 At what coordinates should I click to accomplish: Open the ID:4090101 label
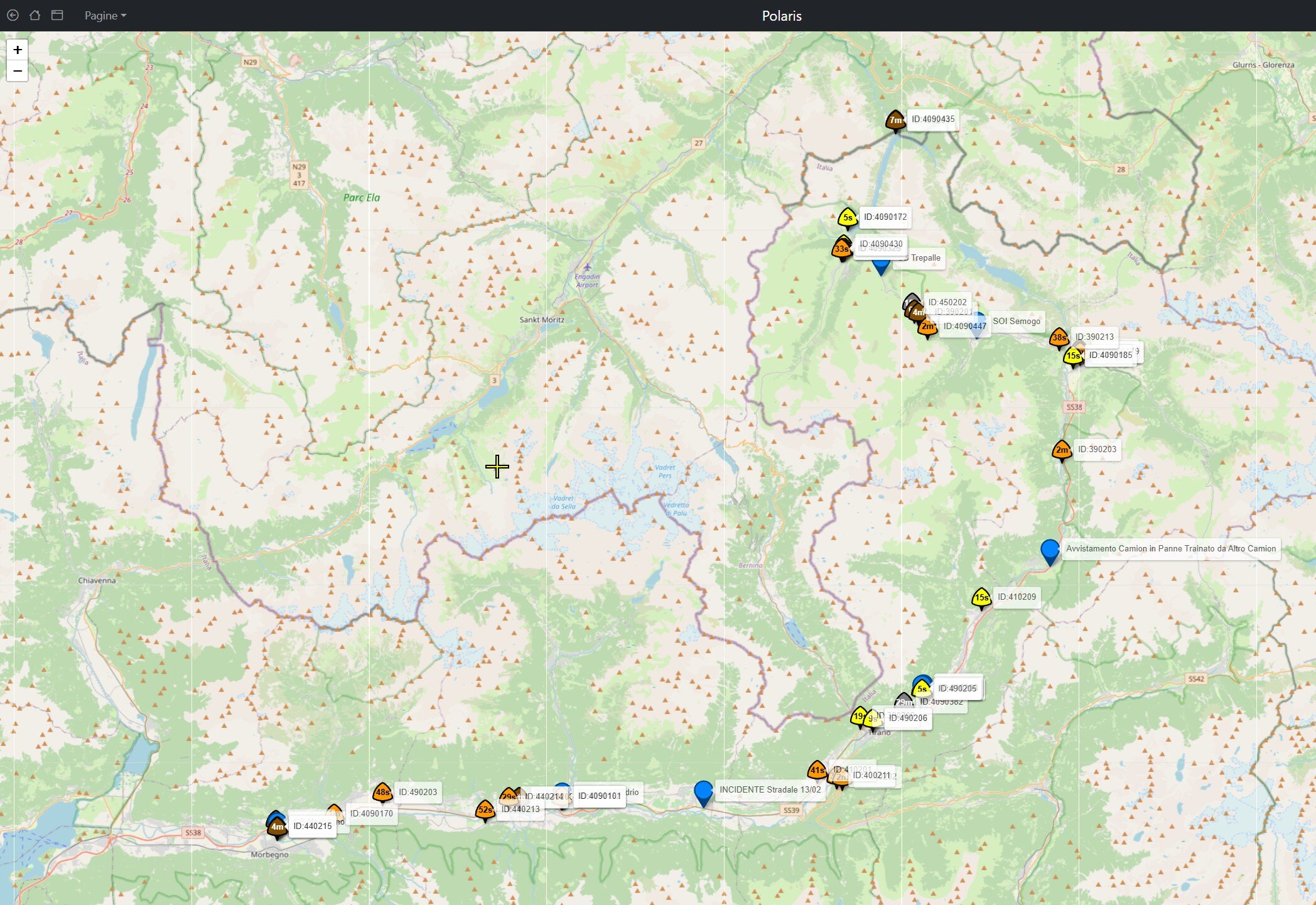point(600,796)
